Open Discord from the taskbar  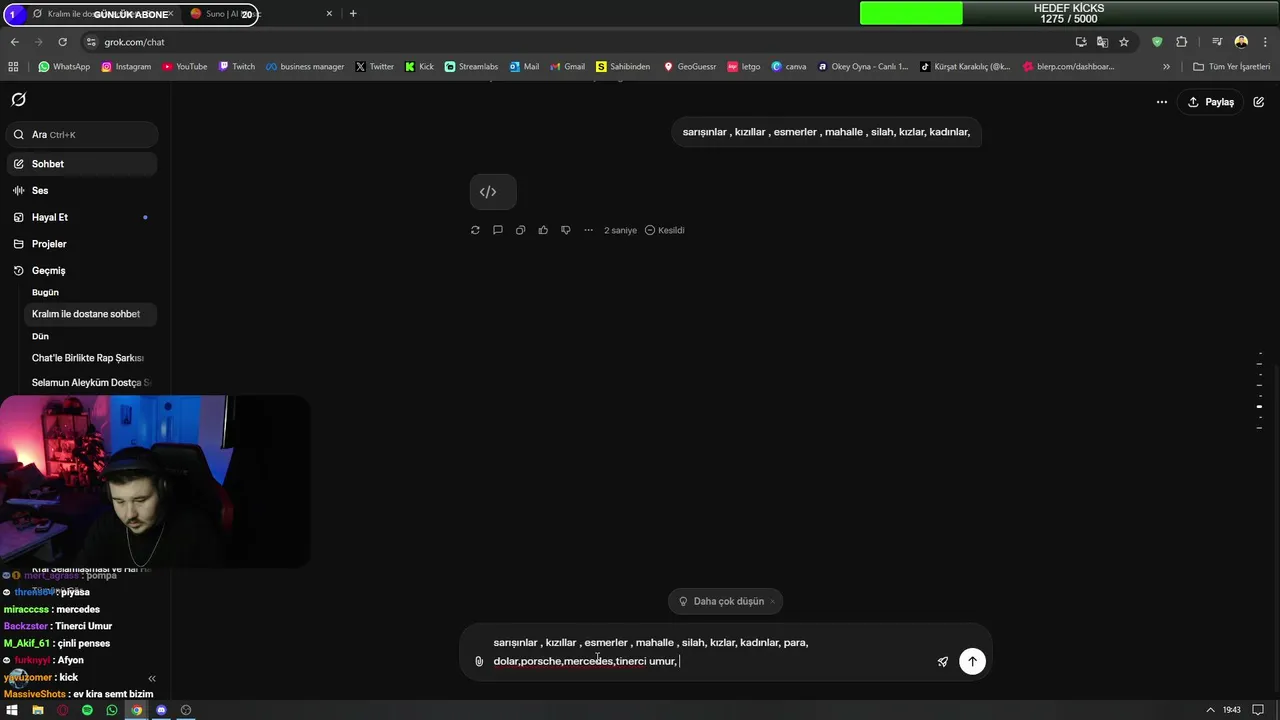pyautogui.click(x=161, y=710)
